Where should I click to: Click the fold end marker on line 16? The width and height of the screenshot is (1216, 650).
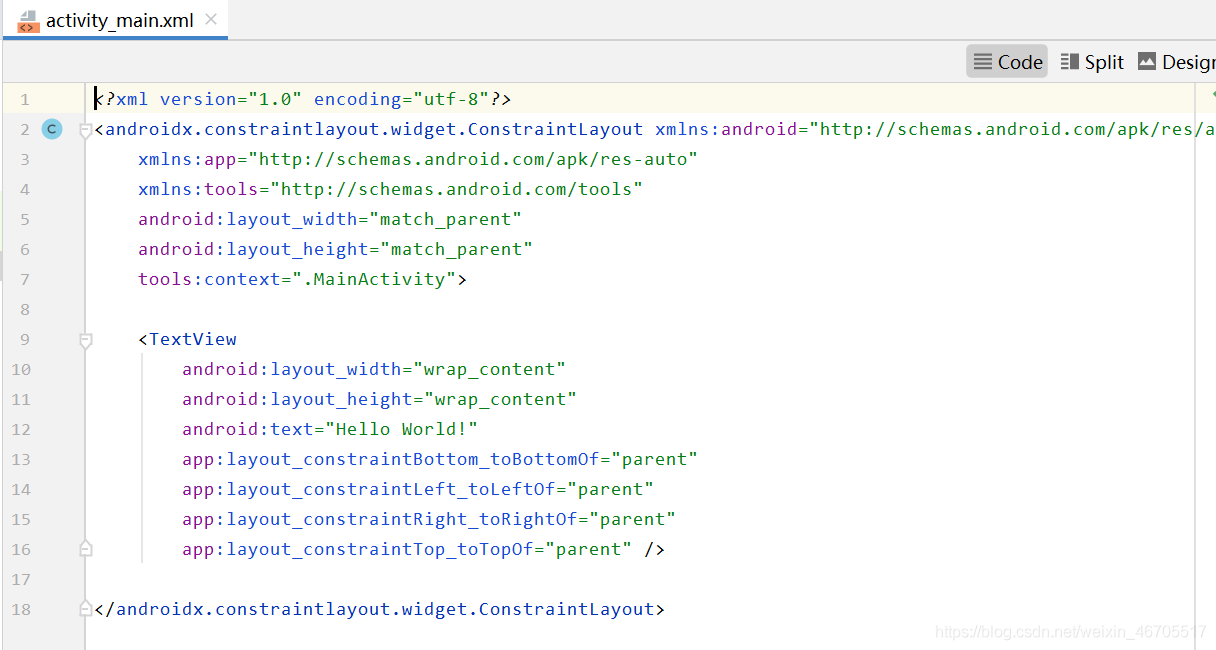pyautogui.click(x=85, y=549)
